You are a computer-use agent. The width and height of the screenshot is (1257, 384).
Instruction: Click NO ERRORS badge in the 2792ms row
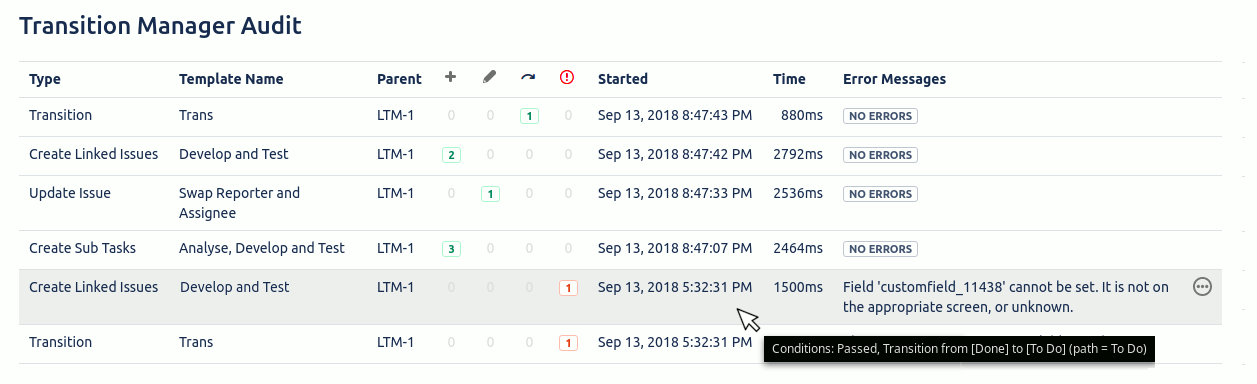[x=880, y=155]
